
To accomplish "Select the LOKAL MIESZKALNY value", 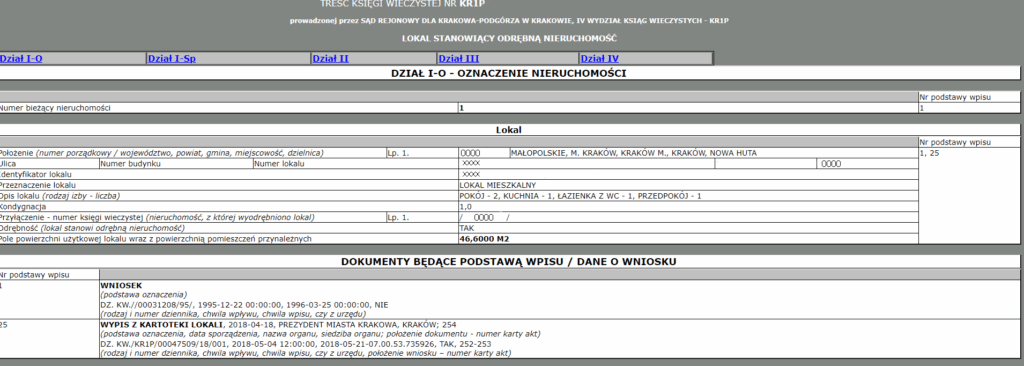I will click(498, 185).
